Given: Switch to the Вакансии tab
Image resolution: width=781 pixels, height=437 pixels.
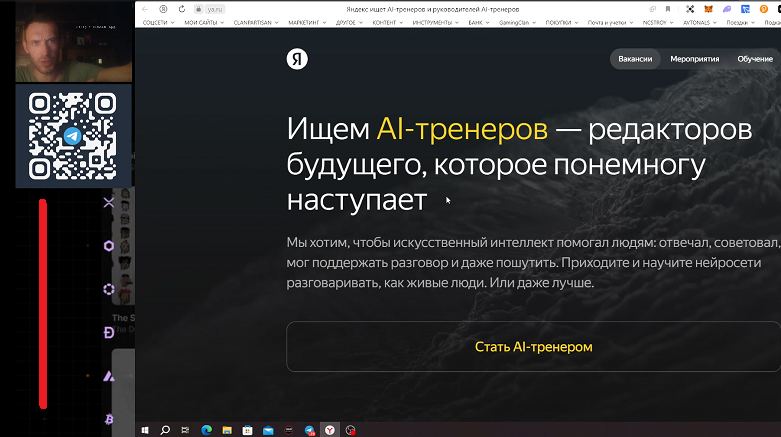Looking at the screenshot, I should point(635,59).
